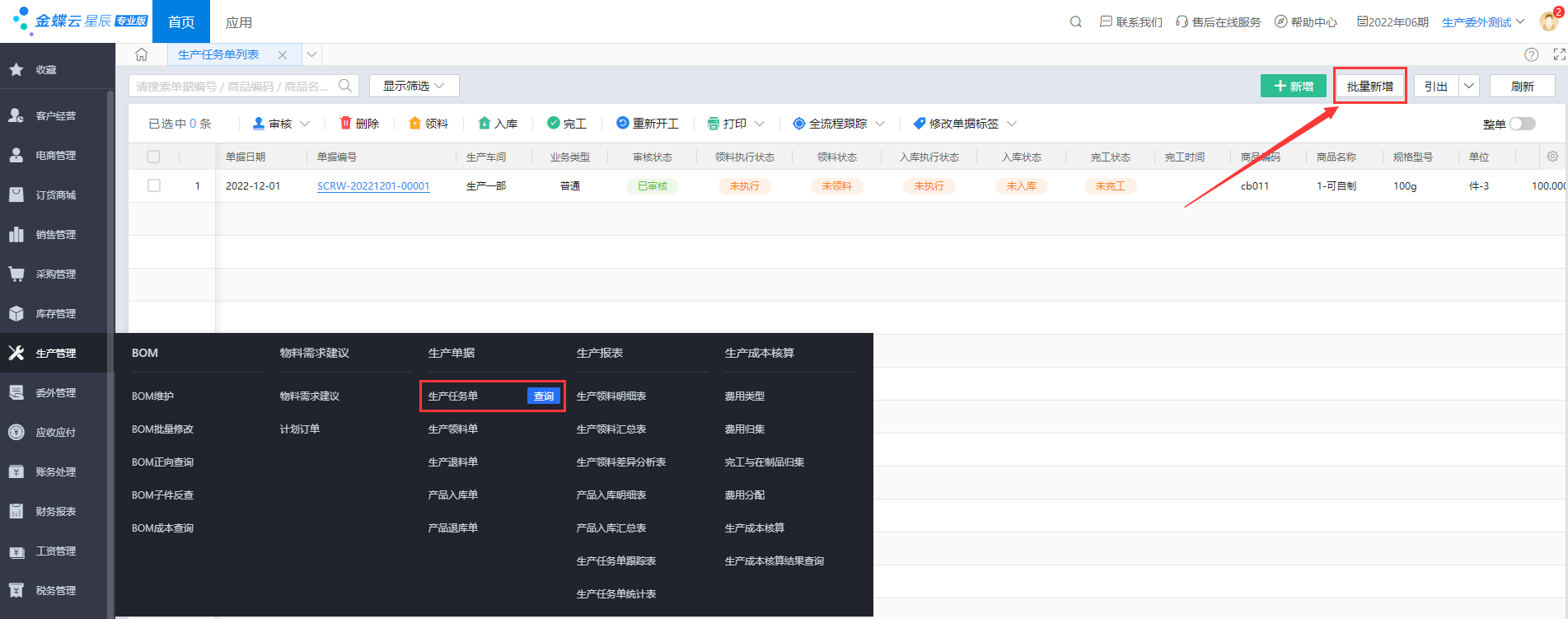The width and height of the screenshot is (1568, 619).
Task: Click the search icon in bill search box
Action: click(345, 86)
